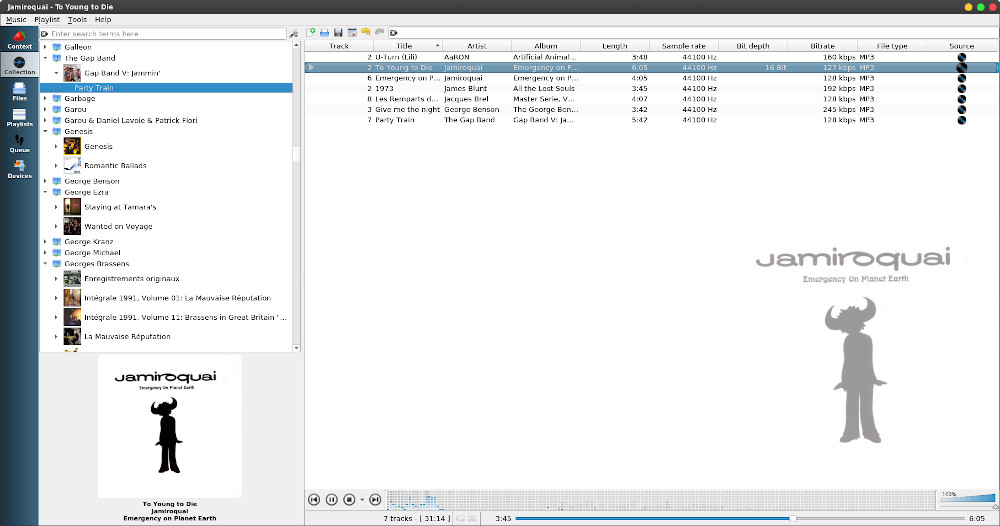
Task: Collapse the Gap Band V: Jammin' album
Action: point(56,73)
